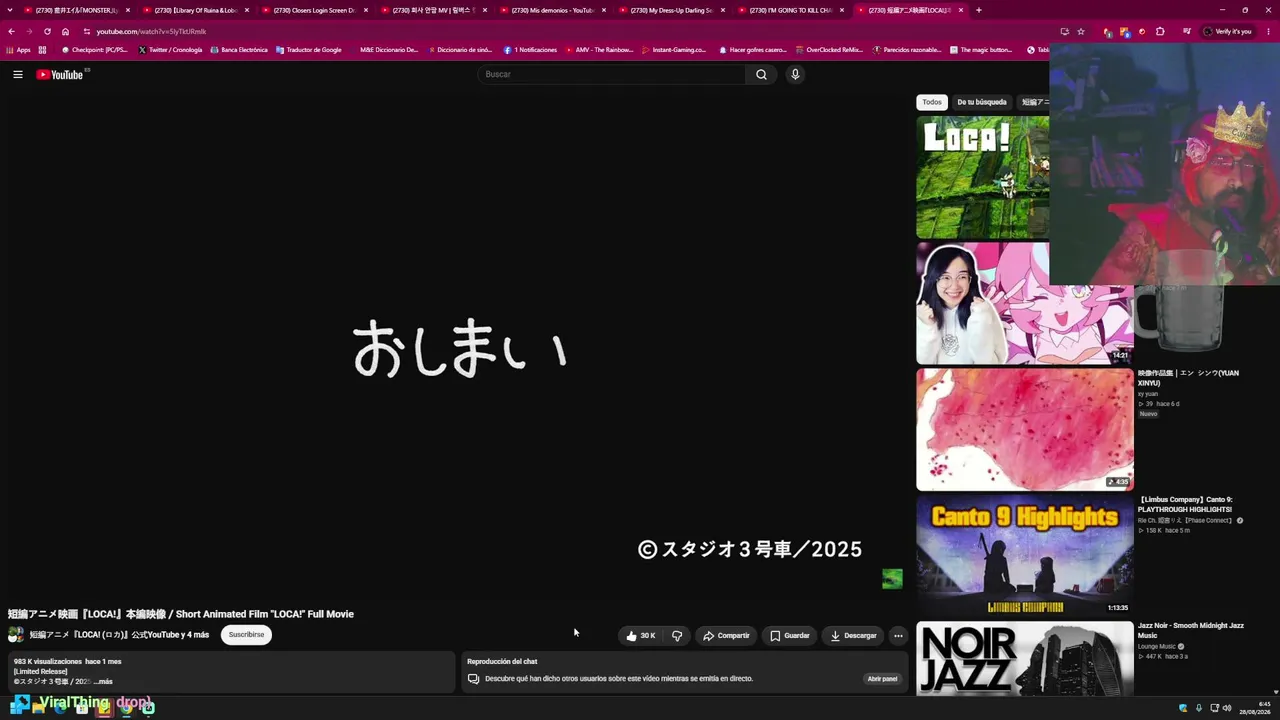Open the Twitter / Cronología bookmark

170,50
